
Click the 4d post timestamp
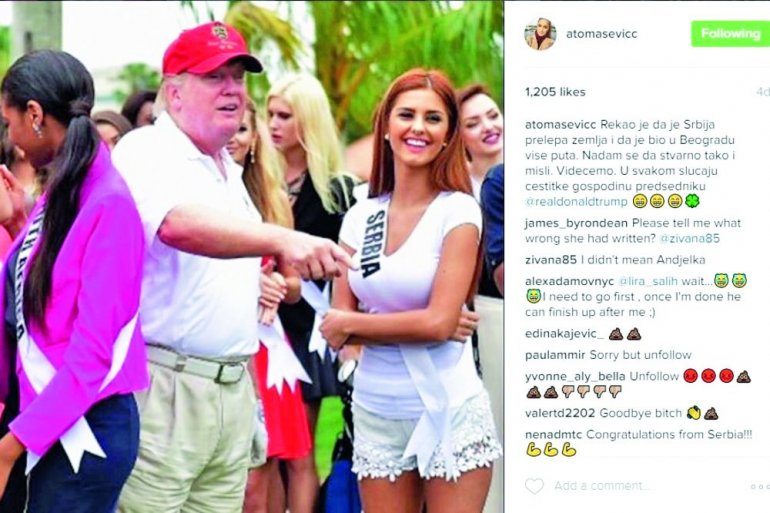click(x=762, y=92)
